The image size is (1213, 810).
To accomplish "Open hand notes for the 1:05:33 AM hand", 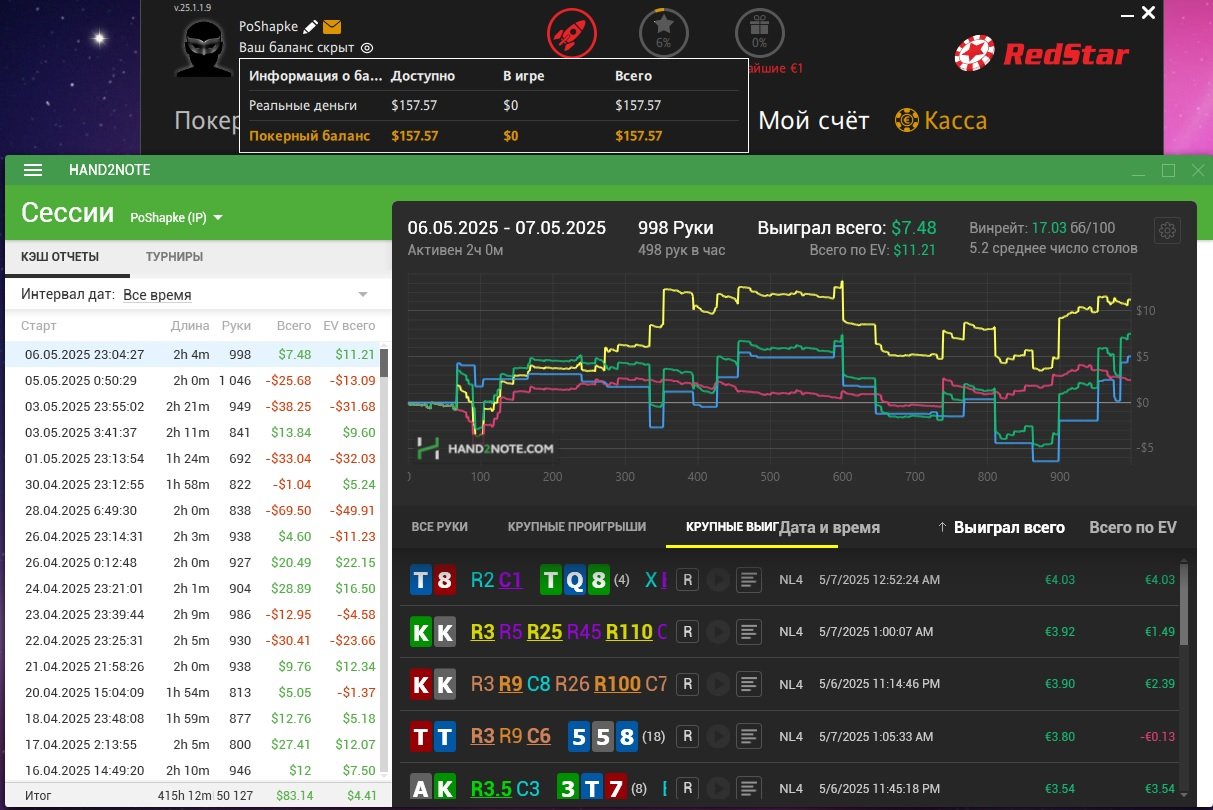I will pos(749,737).
